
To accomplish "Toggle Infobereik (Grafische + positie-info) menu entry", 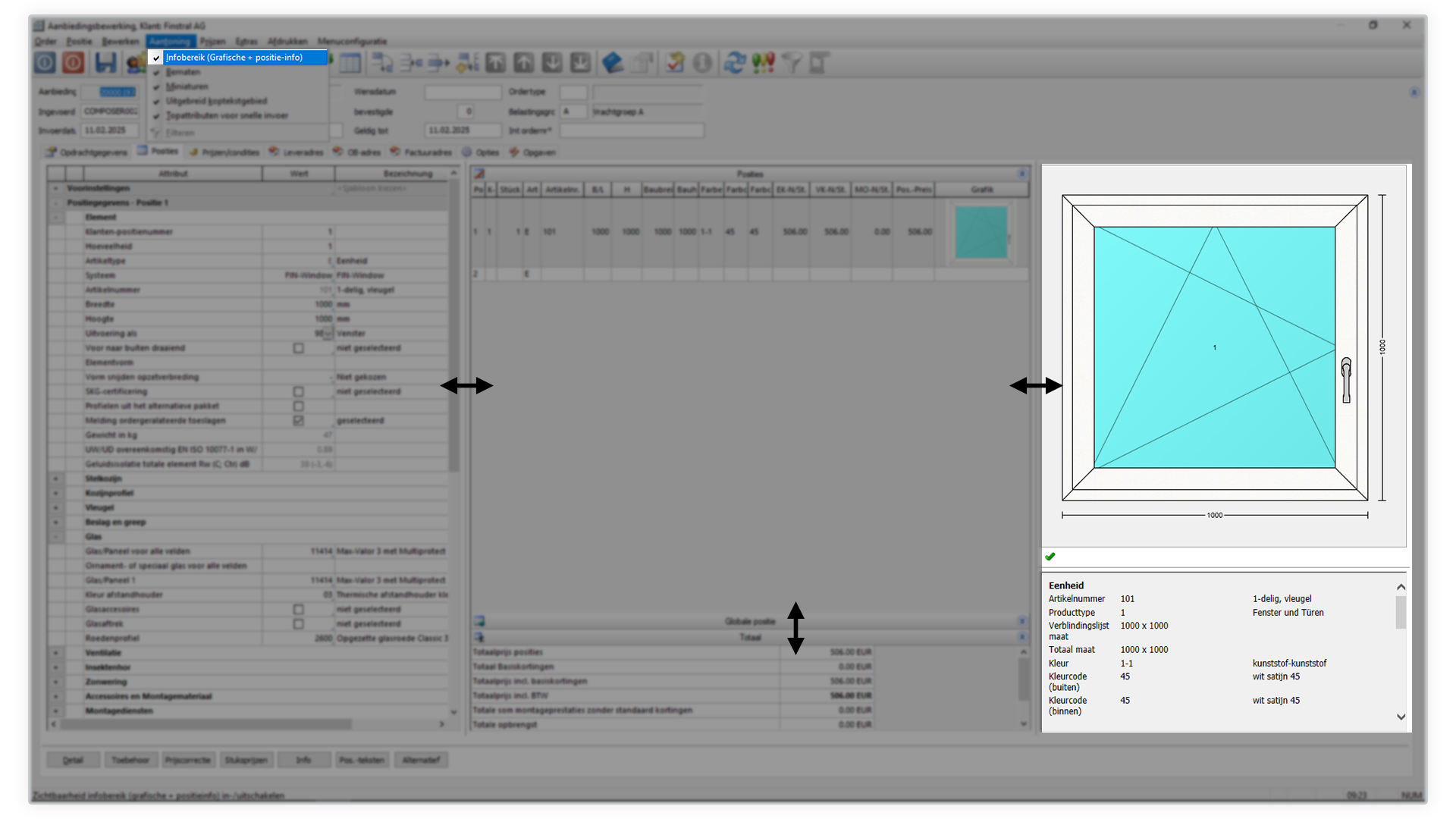I will point(238,58).
